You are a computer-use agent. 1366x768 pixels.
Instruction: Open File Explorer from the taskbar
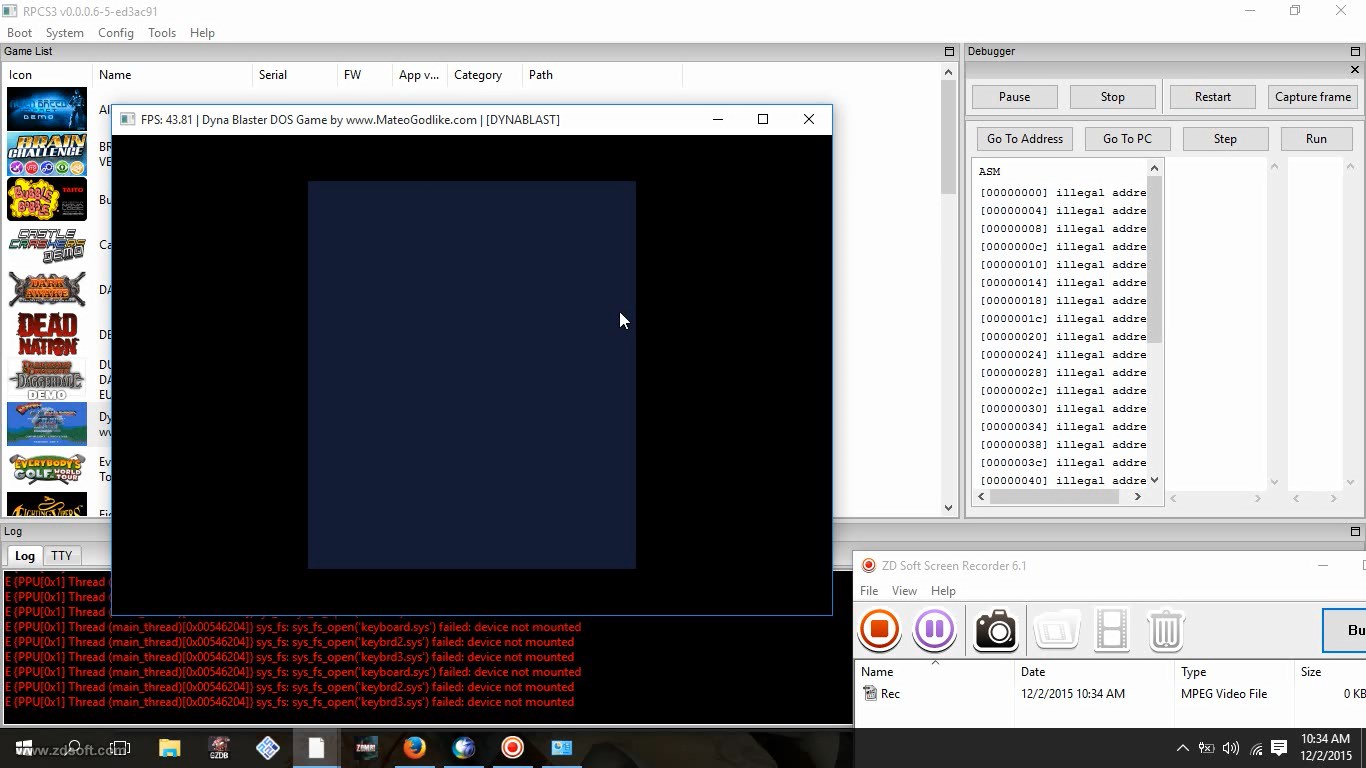click(169, 748)
